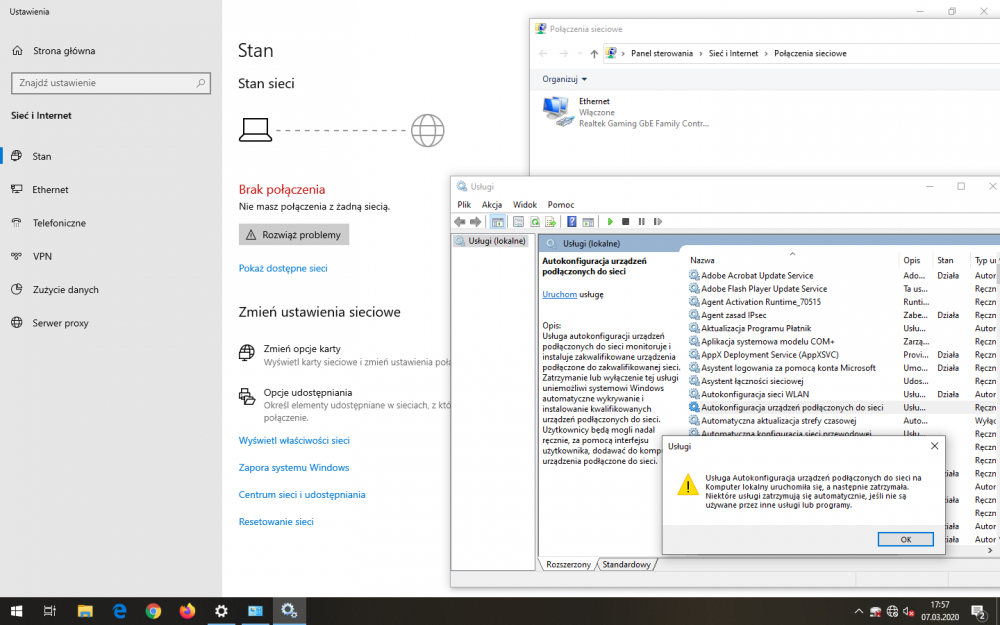Click the Up arrow in Połączenia sieciowe
Image resolution: width=1000 pixels, height=625 pixels.
coord(594,53)
